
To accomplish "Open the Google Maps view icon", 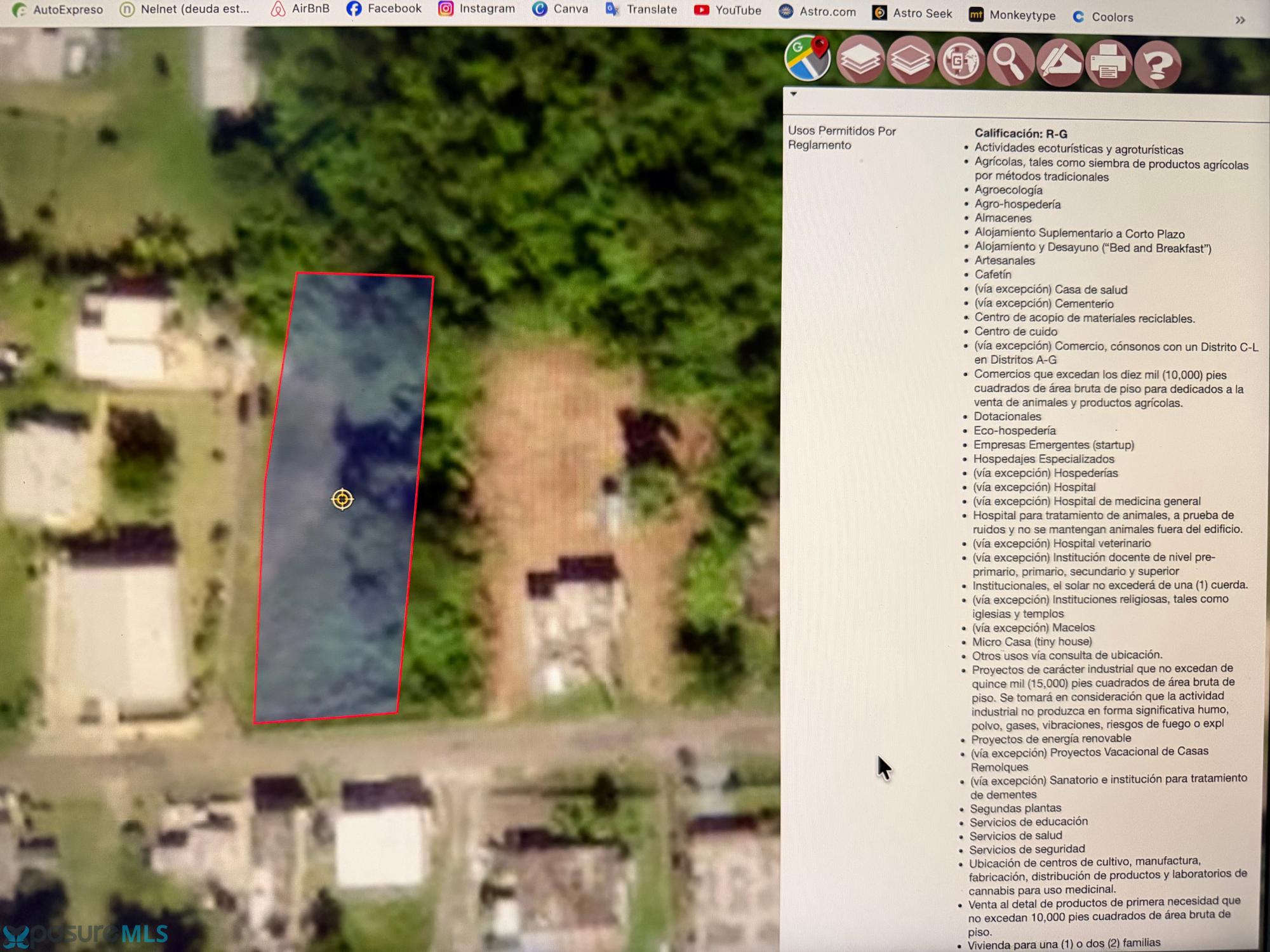I will click(807, 58).
